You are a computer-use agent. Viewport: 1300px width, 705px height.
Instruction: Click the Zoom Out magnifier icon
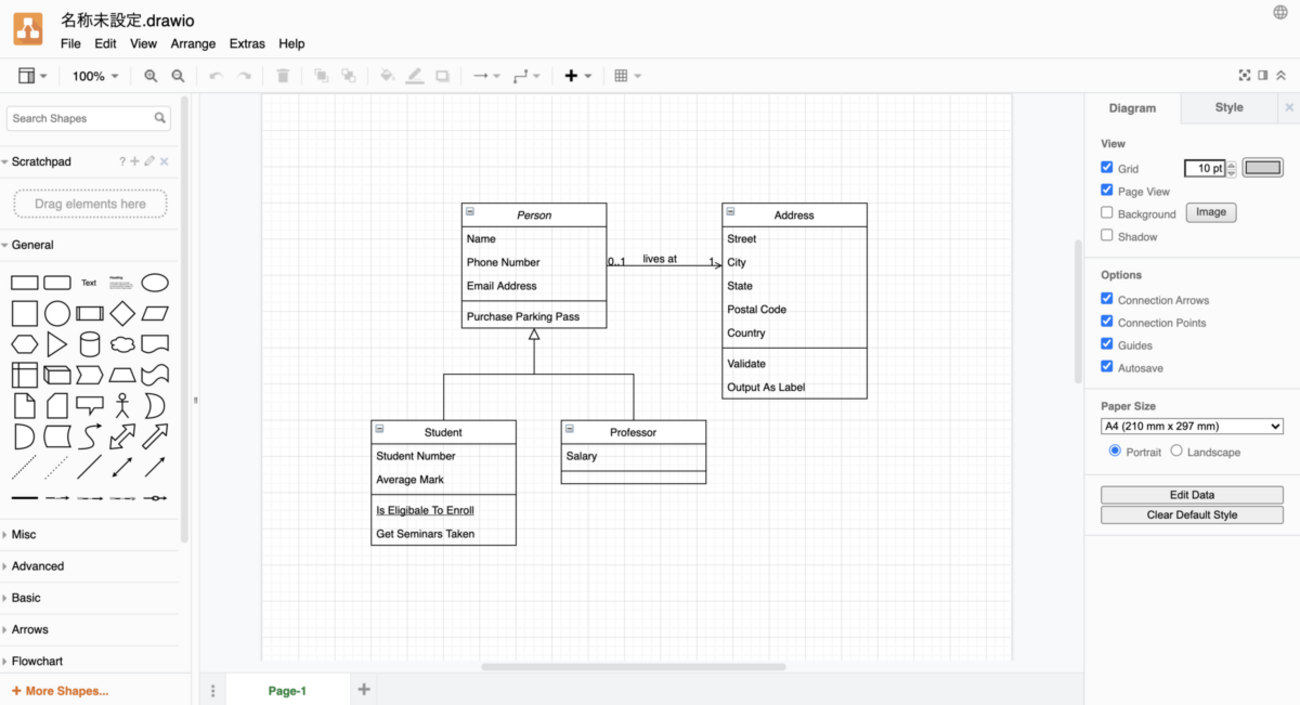click(x=178, y=76)
